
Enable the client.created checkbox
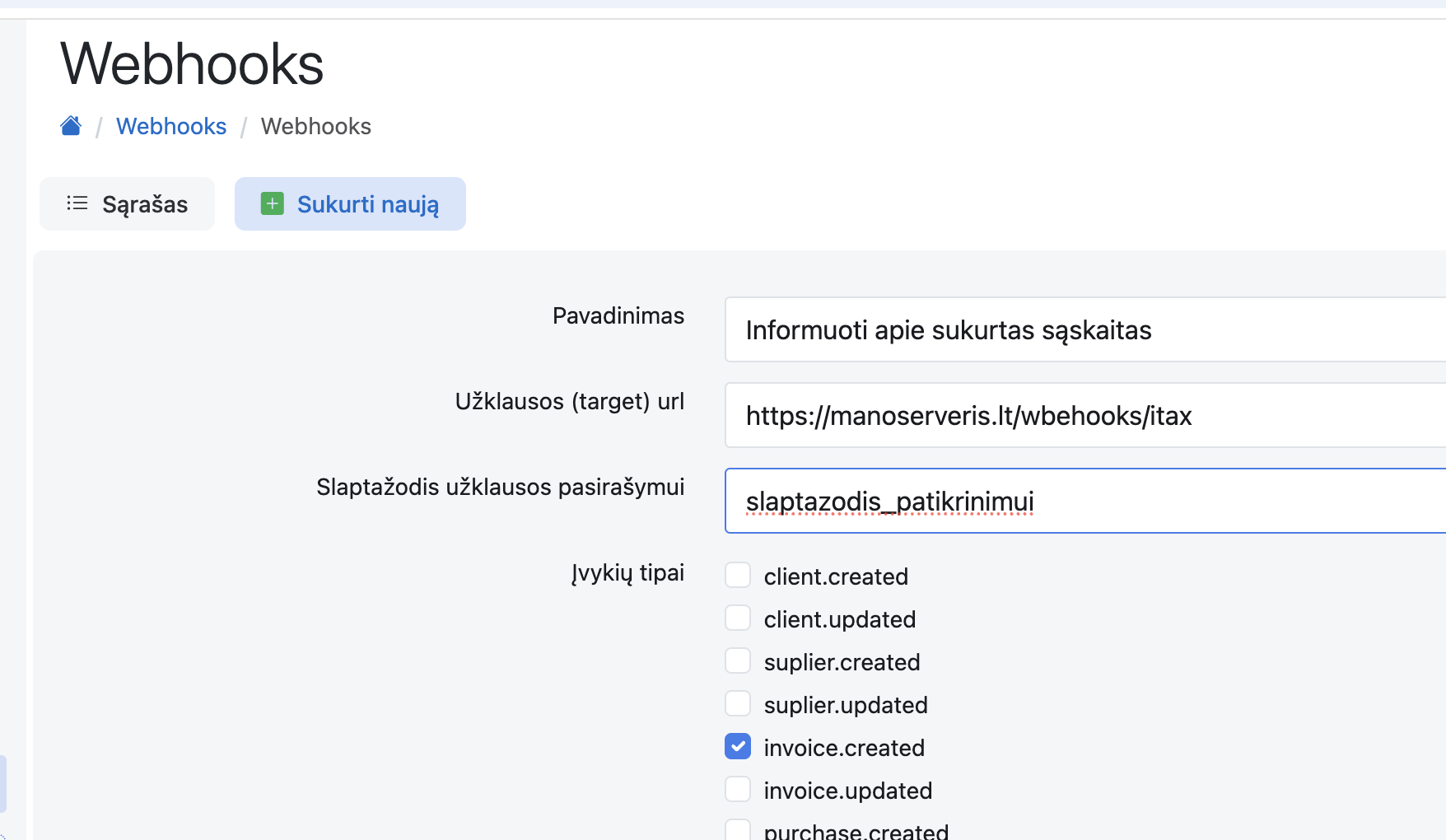(738, 576)
